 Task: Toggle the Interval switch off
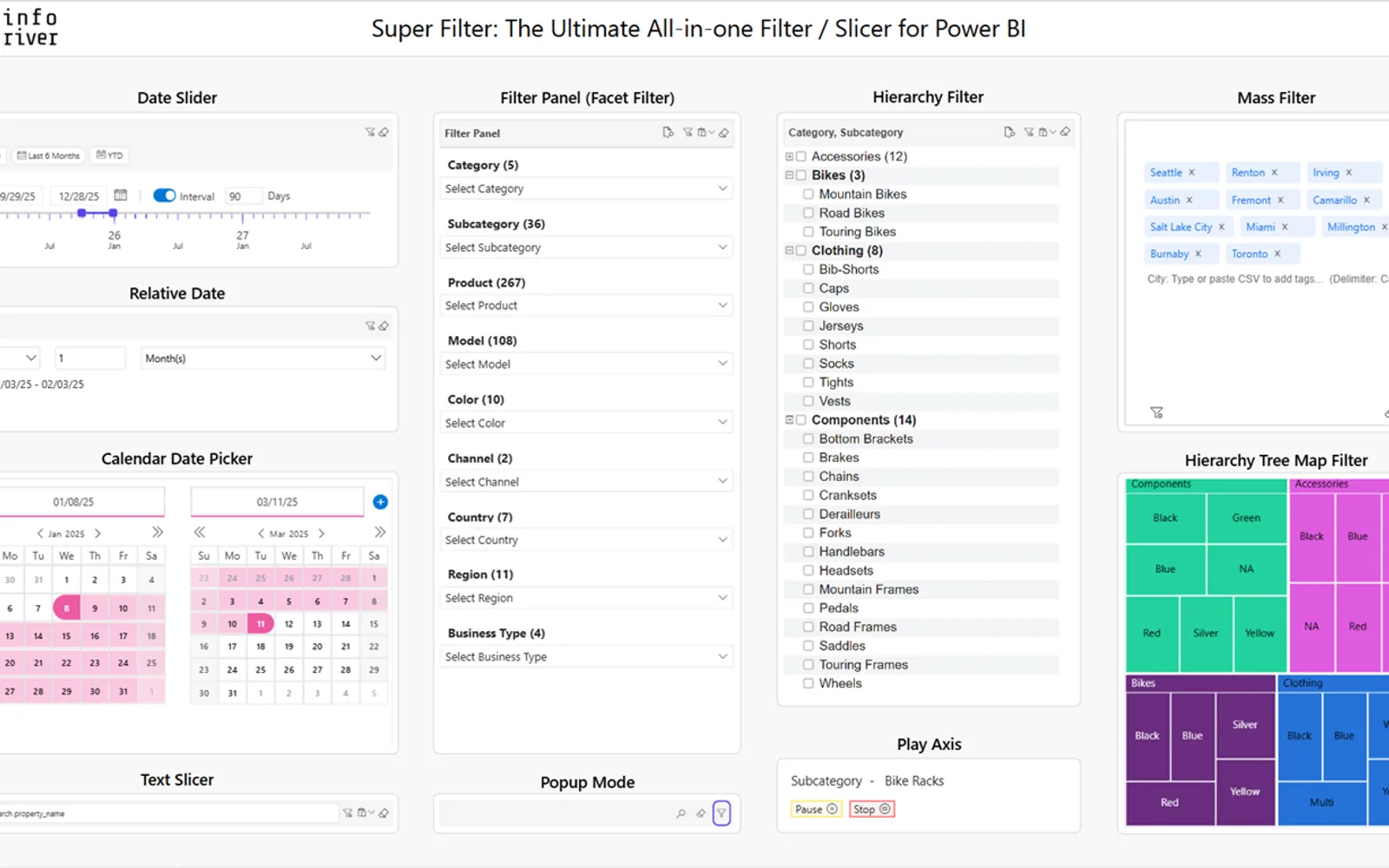164,196
